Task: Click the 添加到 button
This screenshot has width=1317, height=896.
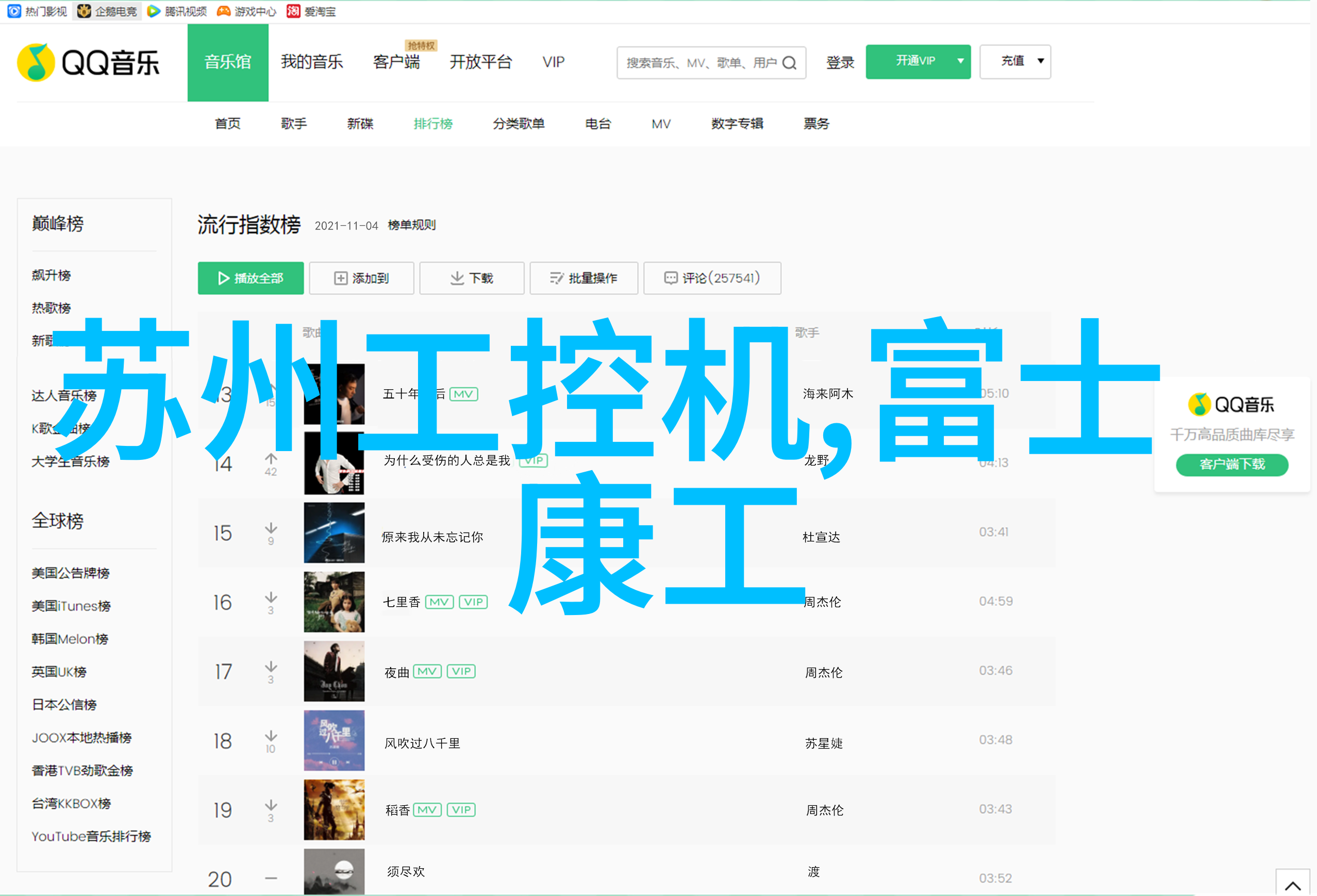Action: 361,278
